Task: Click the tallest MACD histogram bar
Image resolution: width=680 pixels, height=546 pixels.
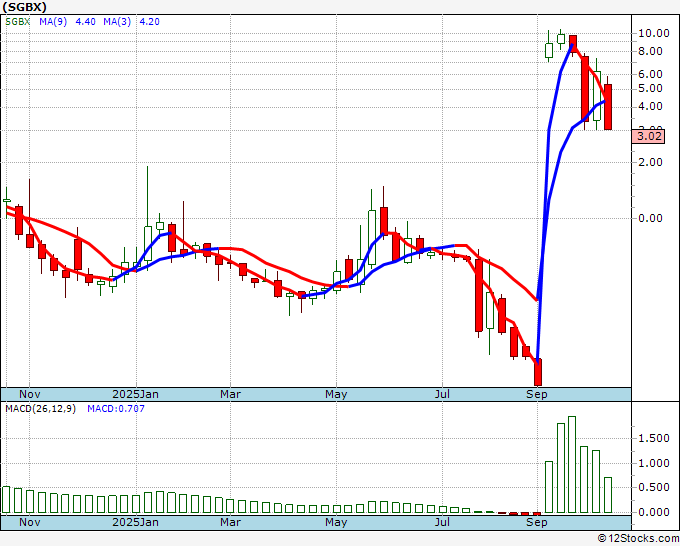Action: coord(572,464)
